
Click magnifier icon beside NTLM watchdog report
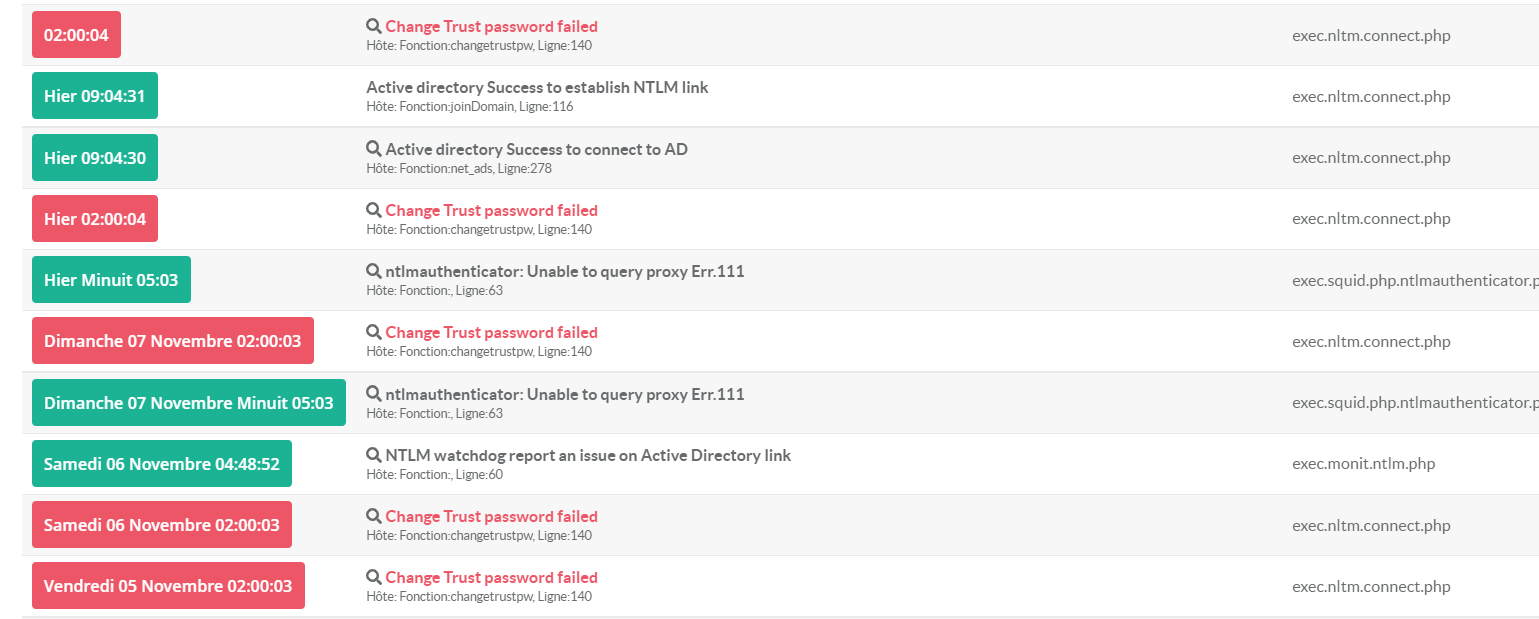pos(374,456)
